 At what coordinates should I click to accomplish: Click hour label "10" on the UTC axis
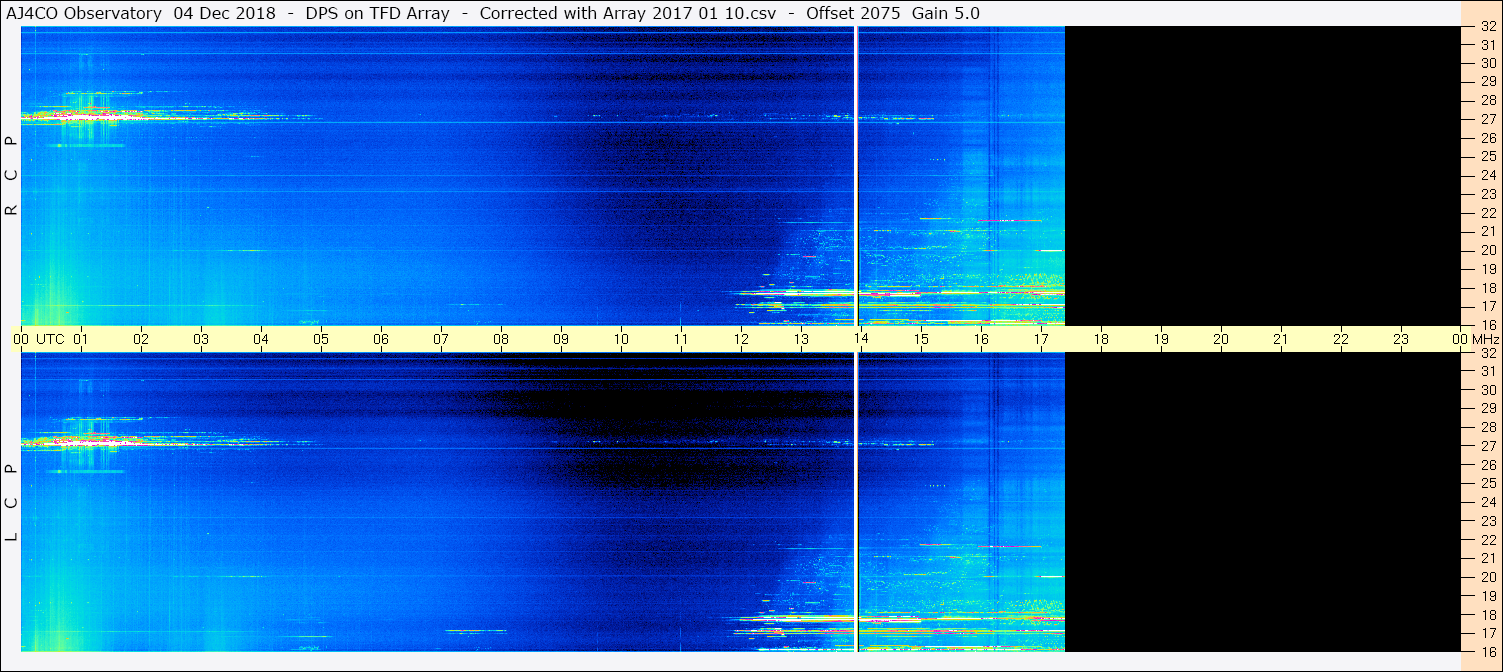[621, 339]
